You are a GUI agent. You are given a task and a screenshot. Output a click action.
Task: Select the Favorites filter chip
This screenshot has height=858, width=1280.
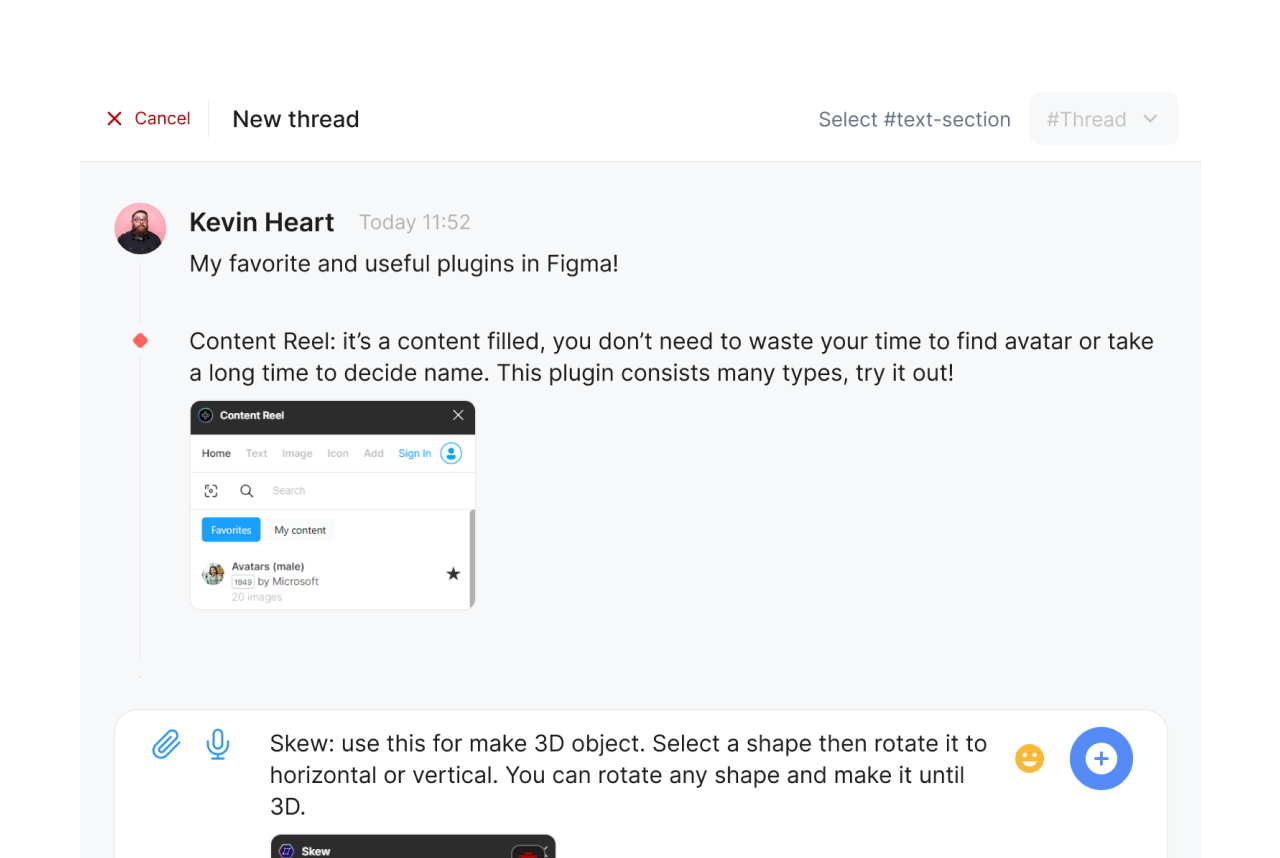coord(231,530)
